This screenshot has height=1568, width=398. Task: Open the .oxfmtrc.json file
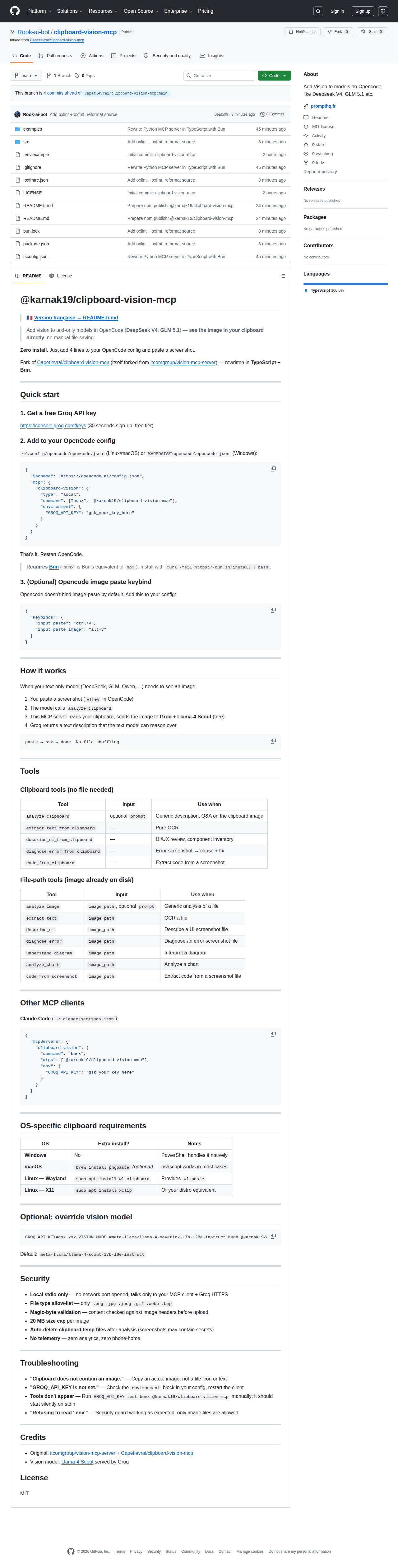(x=35, y=180)
